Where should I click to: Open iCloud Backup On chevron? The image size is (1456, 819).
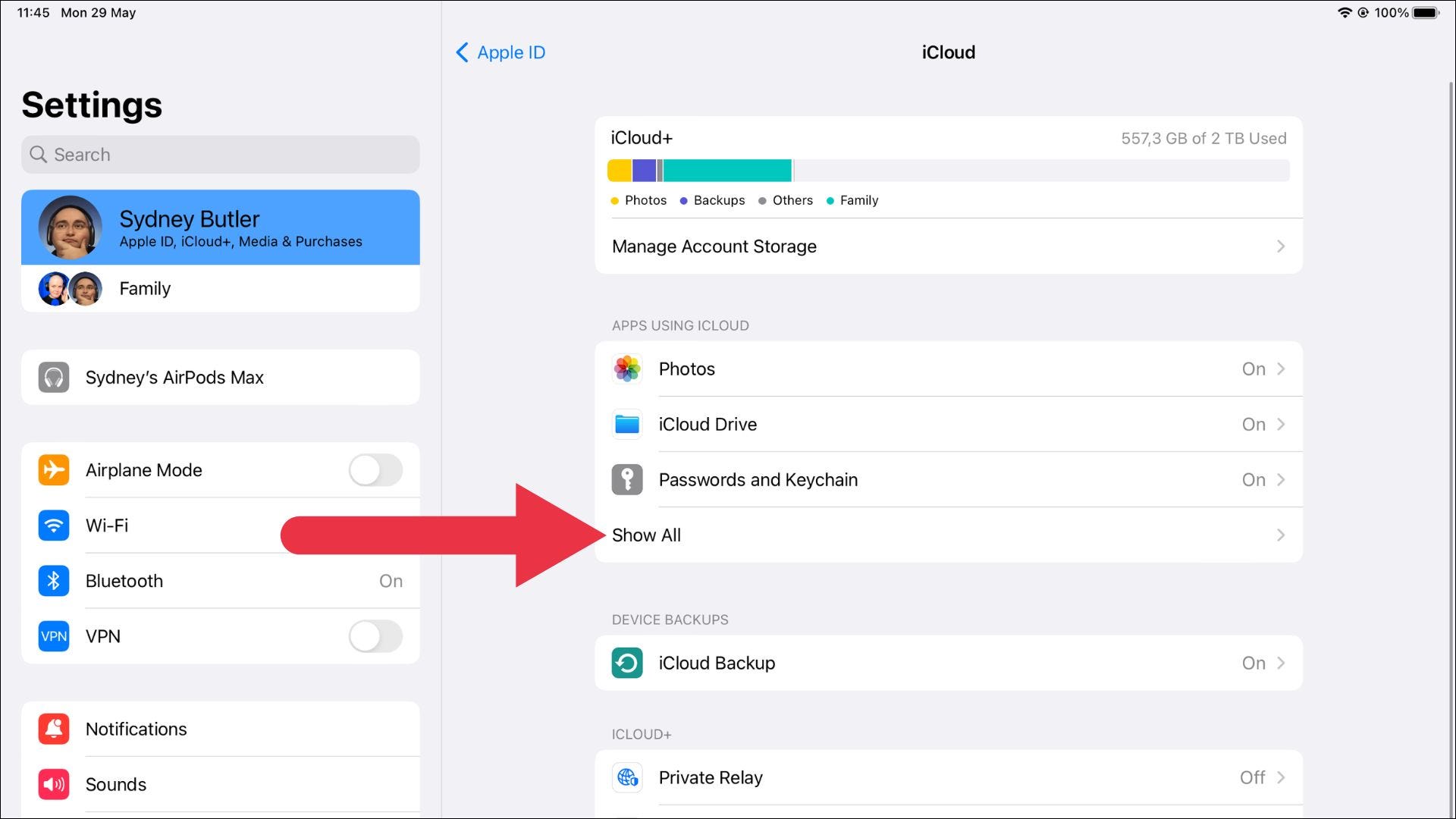(x=1280, y=664)
